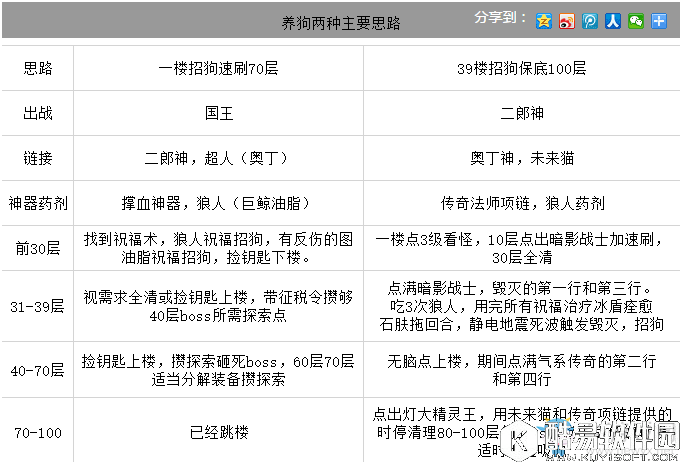Select cell starting 无脑点上楼
The width and height of the screenshot is (680, 462).
point(522,370)
